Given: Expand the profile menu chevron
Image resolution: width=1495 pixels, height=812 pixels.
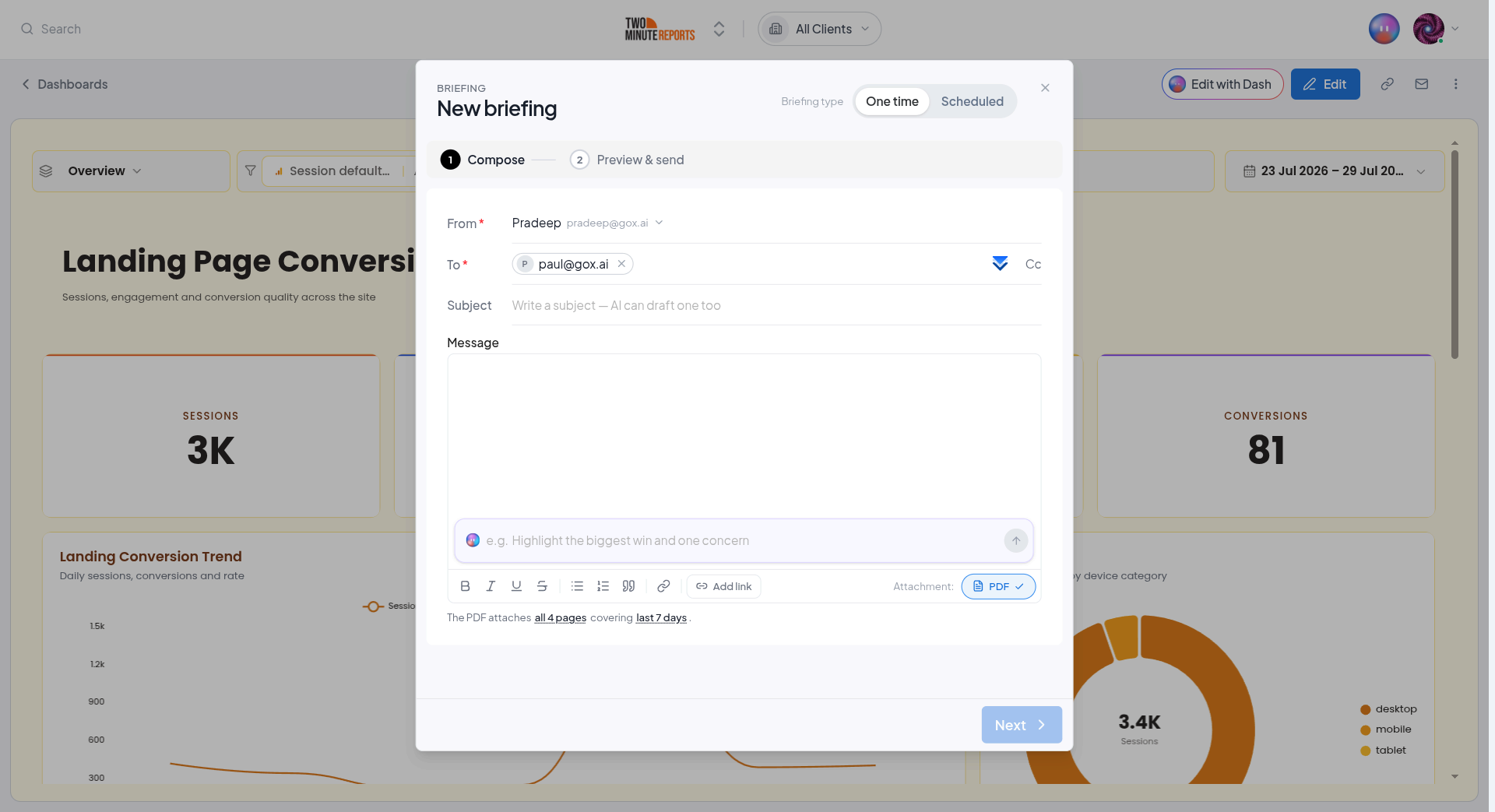Looking at the screenshot, I should click(x=1455, y=29).
